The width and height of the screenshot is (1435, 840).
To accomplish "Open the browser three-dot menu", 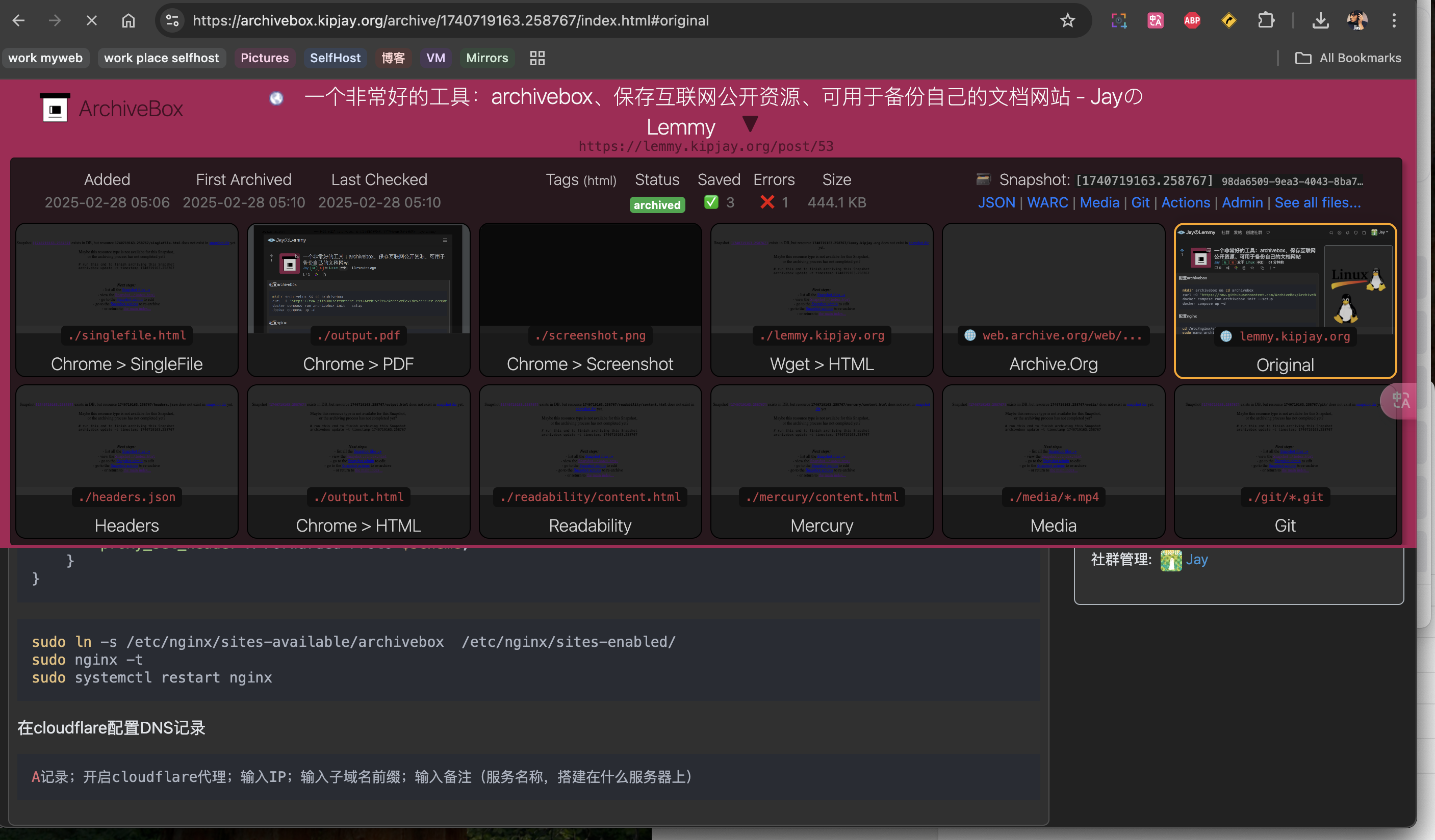I will pyautogui.click(x=1394, y=21).
